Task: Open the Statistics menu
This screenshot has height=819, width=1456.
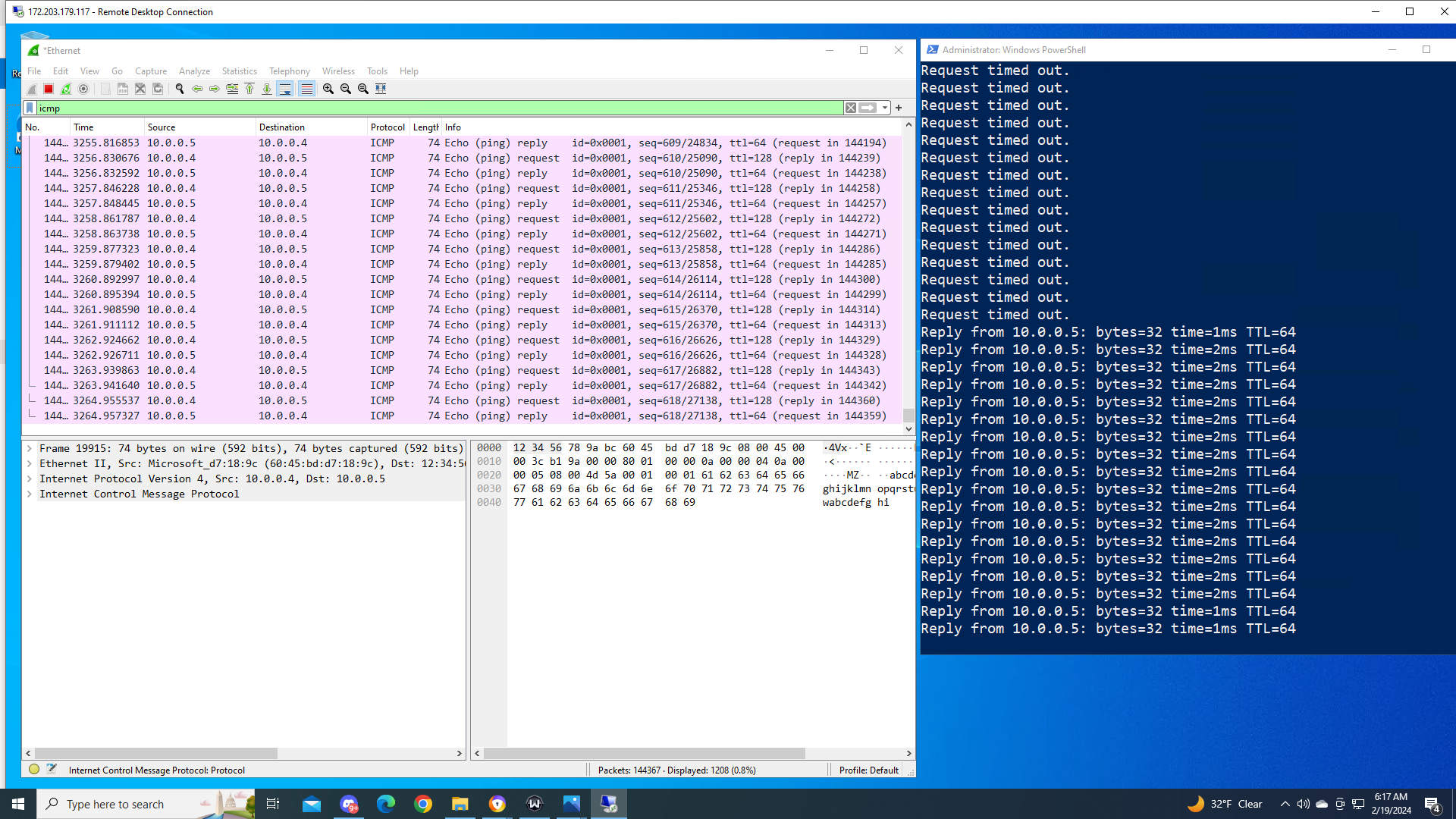Action: point(239,71)
